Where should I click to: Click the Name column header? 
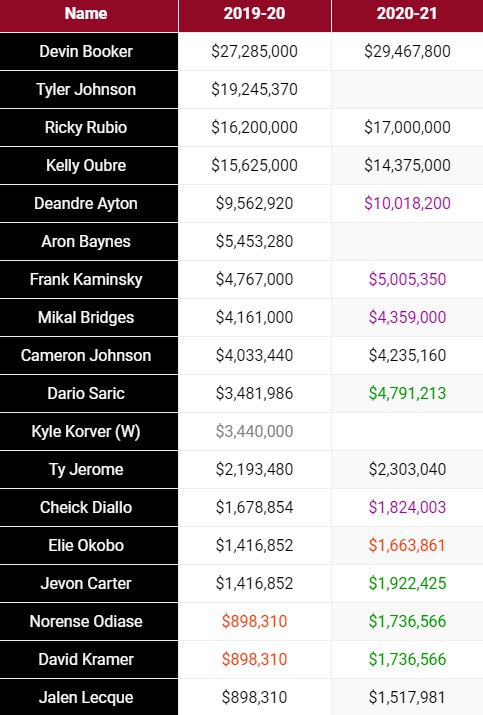(86, 14)
